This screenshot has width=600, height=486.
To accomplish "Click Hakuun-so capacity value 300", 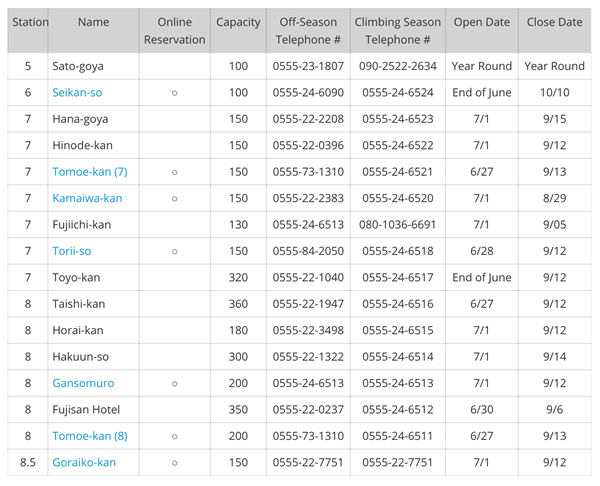I will tap(238, 356).
